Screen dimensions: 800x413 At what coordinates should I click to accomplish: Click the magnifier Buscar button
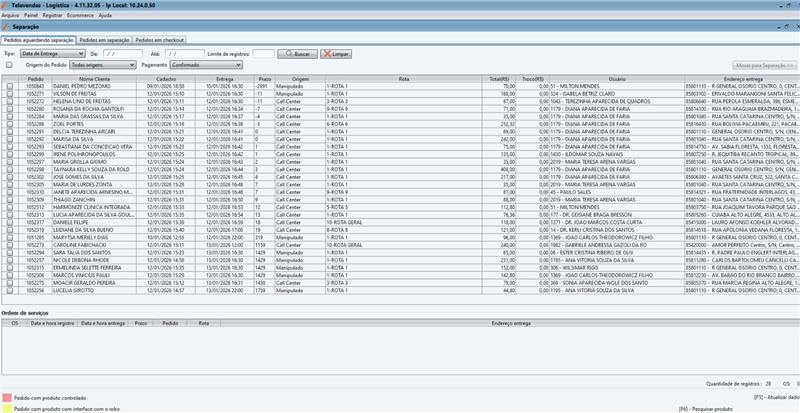pos(297,54)
